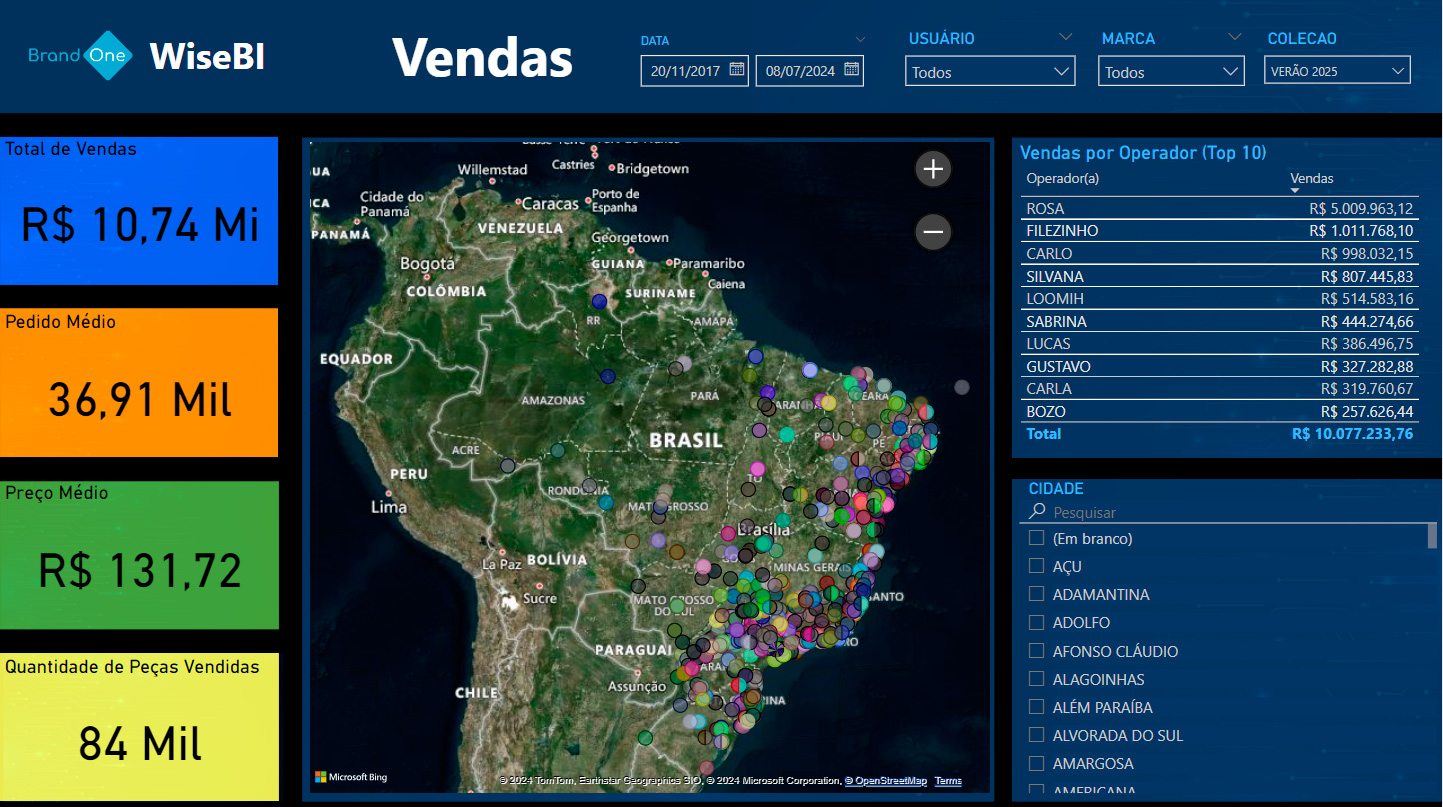Click the Vendas column sort arrow

(x=1295, y=190)
